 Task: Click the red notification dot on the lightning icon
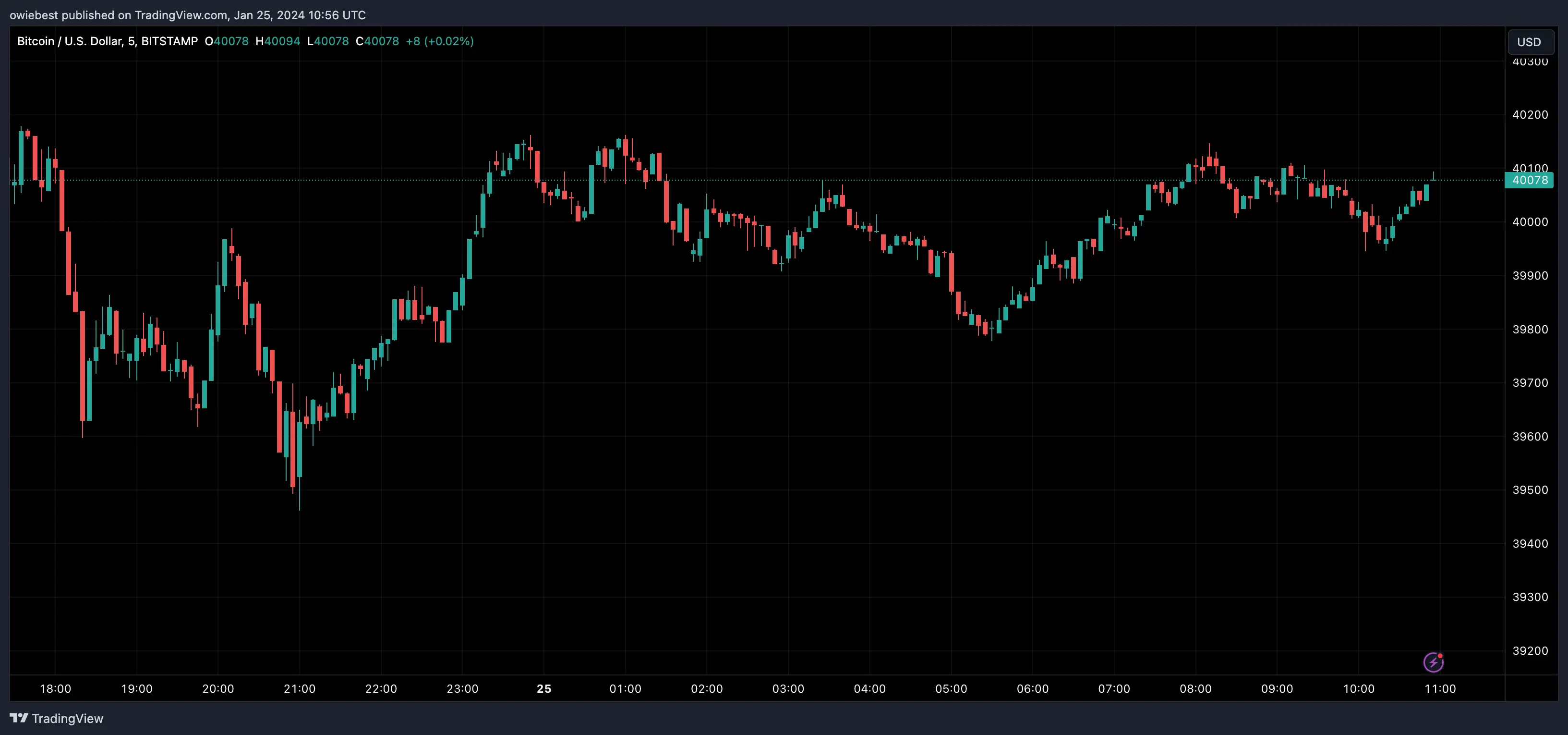coord(1441,656)
